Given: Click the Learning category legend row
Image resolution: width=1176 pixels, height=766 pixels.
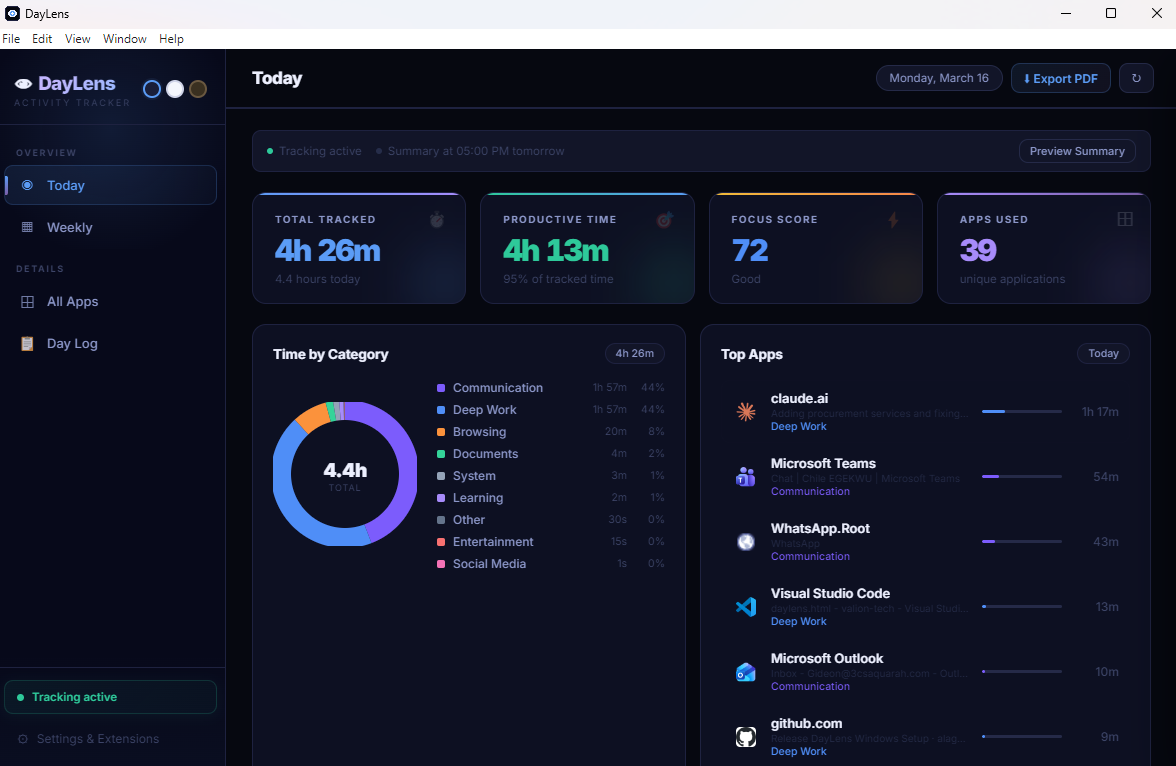Looking at the screenshot, I should (x=550, y=498).
